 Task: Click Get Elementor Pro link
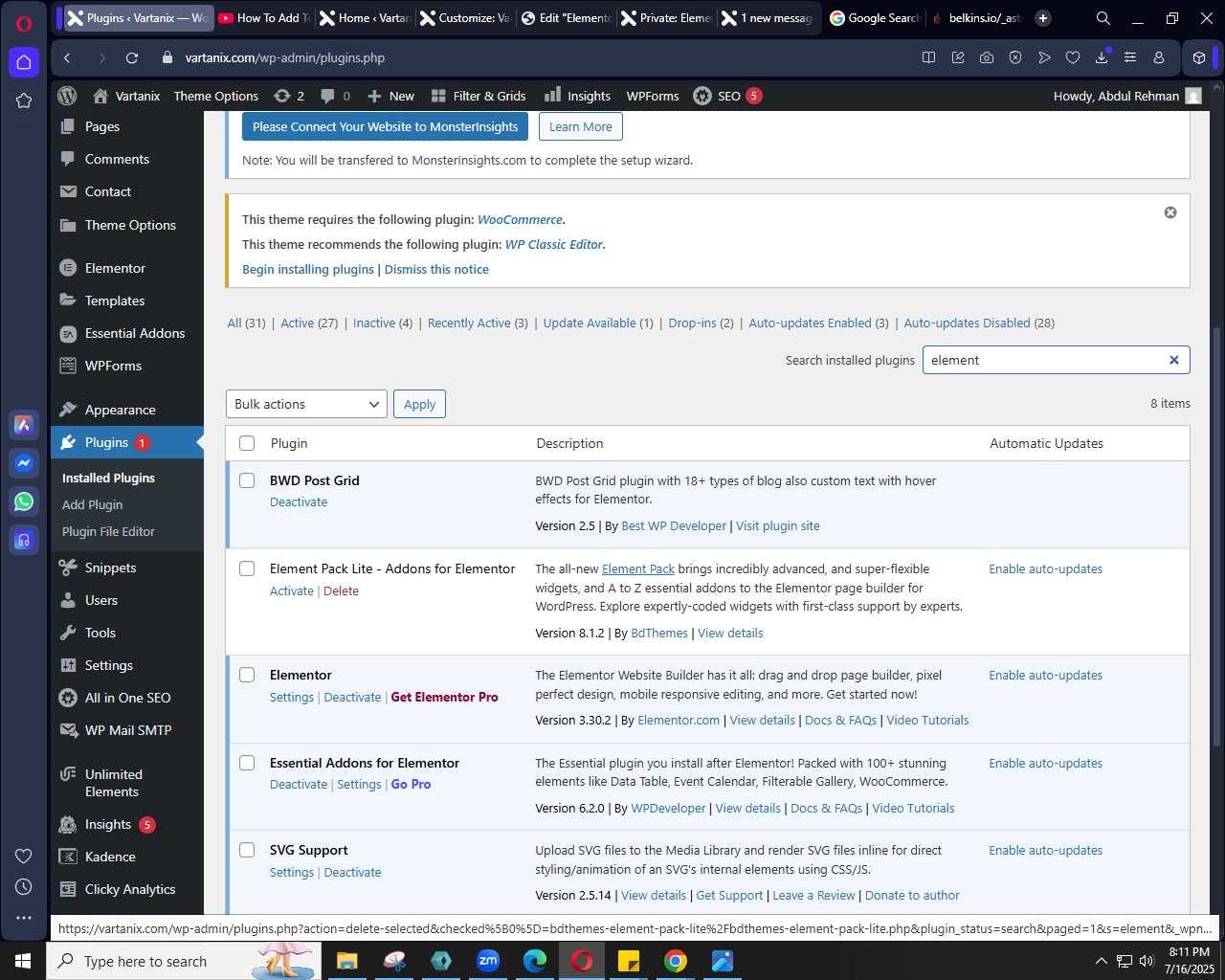click(x=444, y=697)
